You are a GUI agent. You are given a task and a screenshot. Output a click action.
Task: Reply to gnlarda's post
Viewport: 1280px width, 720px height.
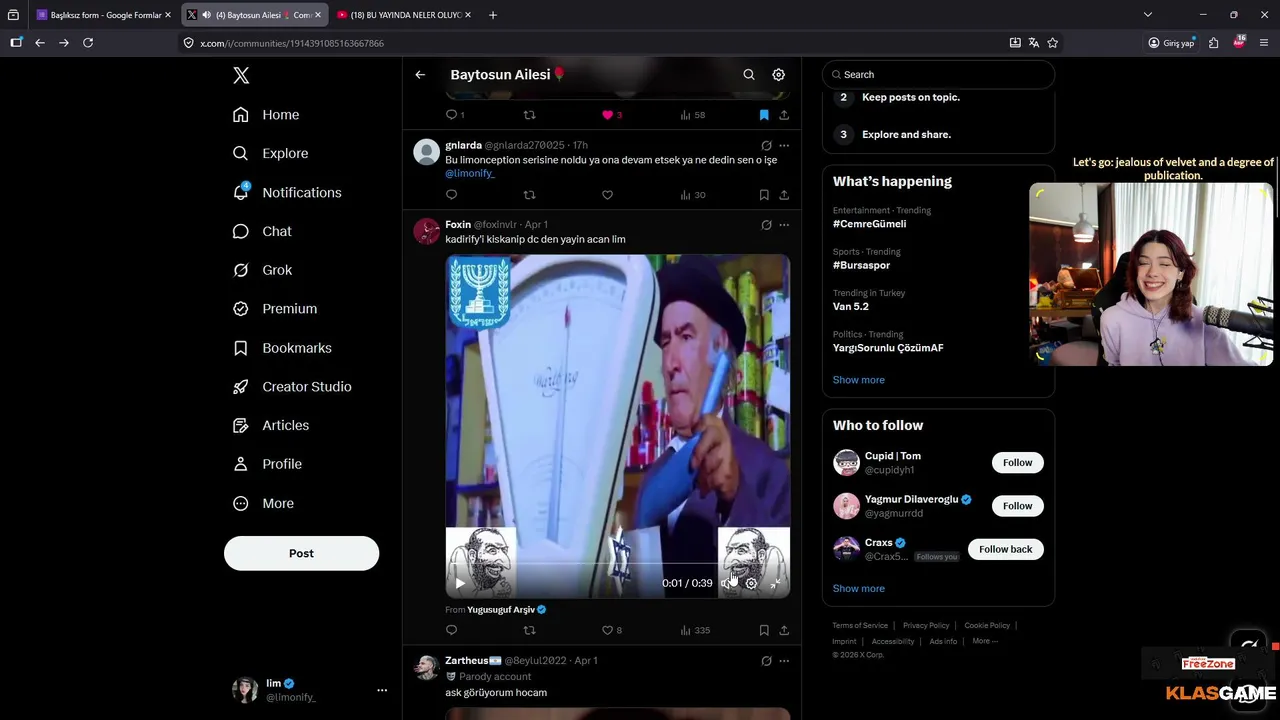click(451, 195)
